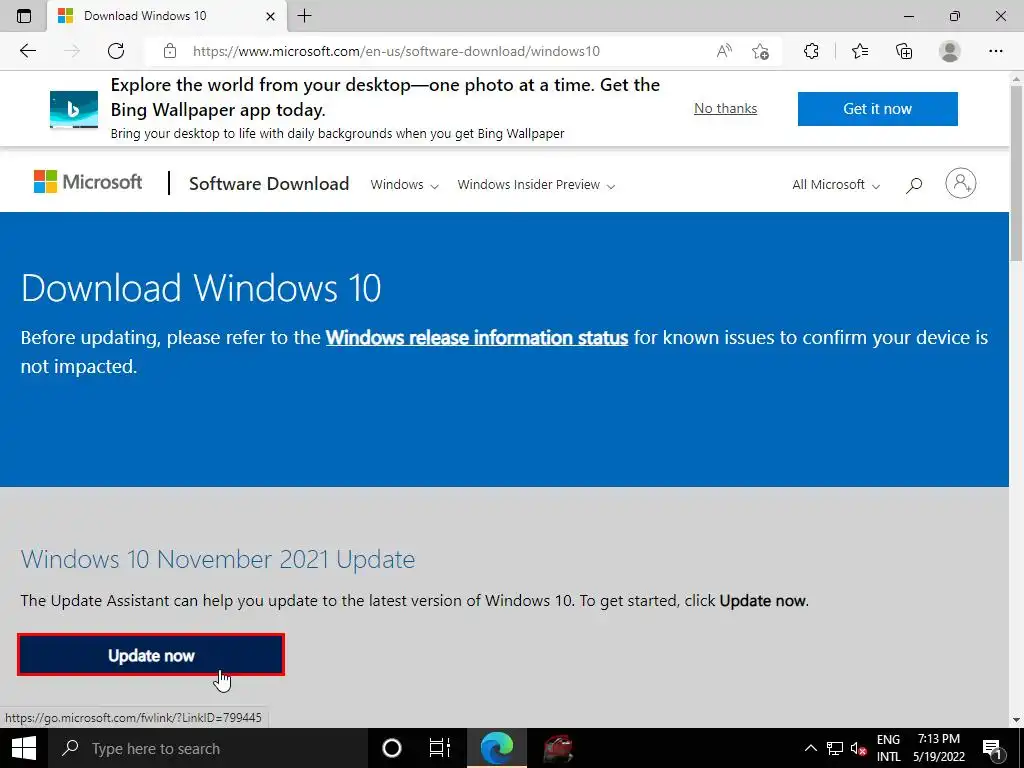Expand the Windows Insider Preview menu
Image resolution: width=1024 pixels, height=768 pixels.
pos(536,185)
